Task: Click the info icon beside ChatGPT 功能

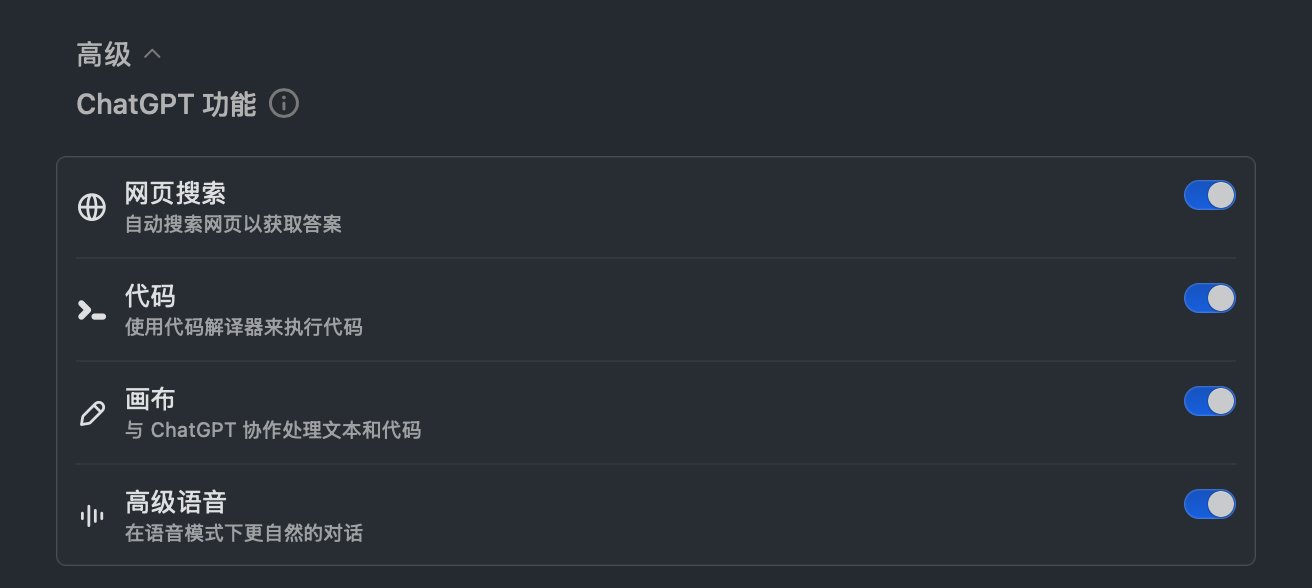Action: [284, 104]
